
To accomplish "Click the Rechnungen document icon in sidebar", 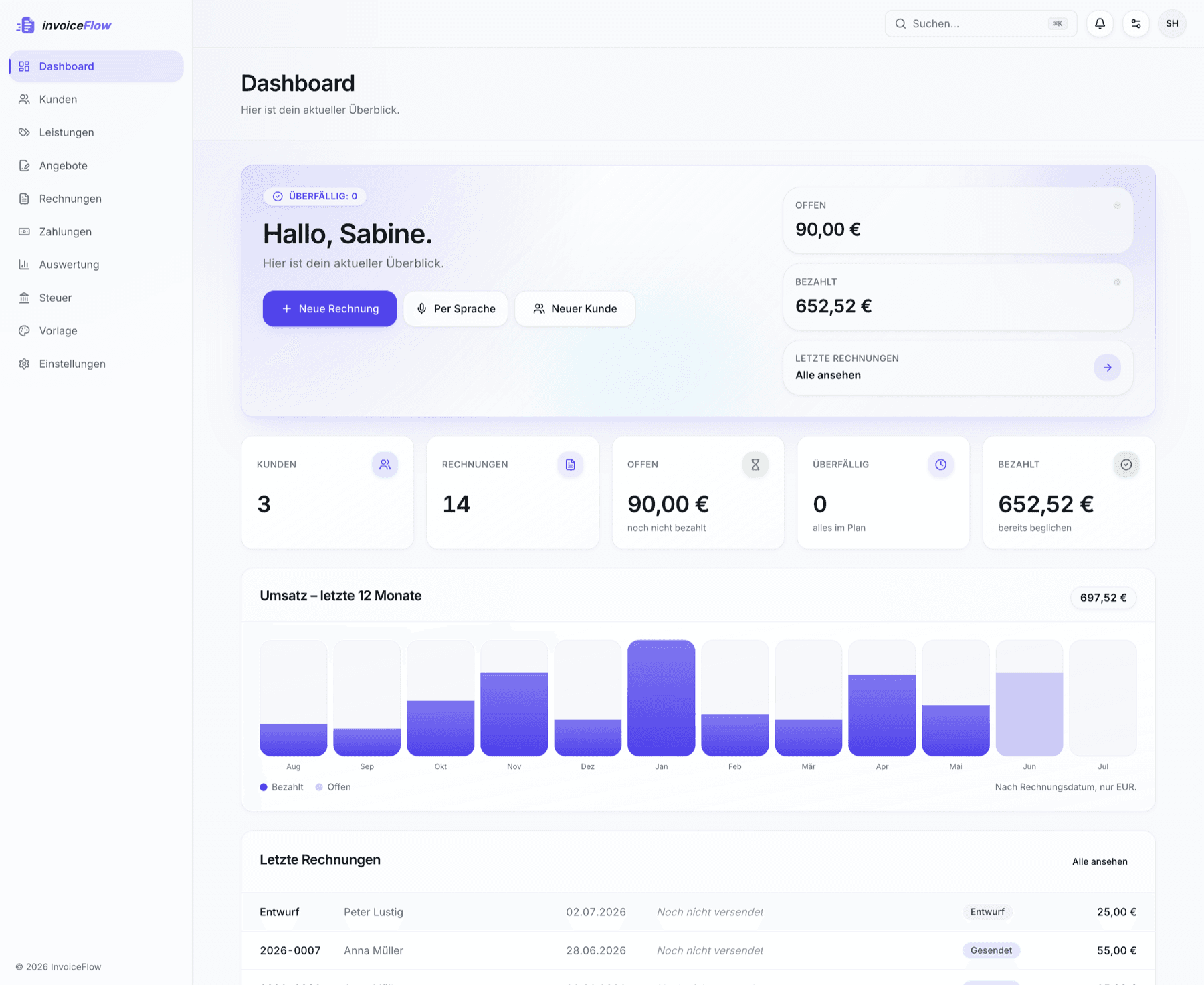I will click(24, 199).
